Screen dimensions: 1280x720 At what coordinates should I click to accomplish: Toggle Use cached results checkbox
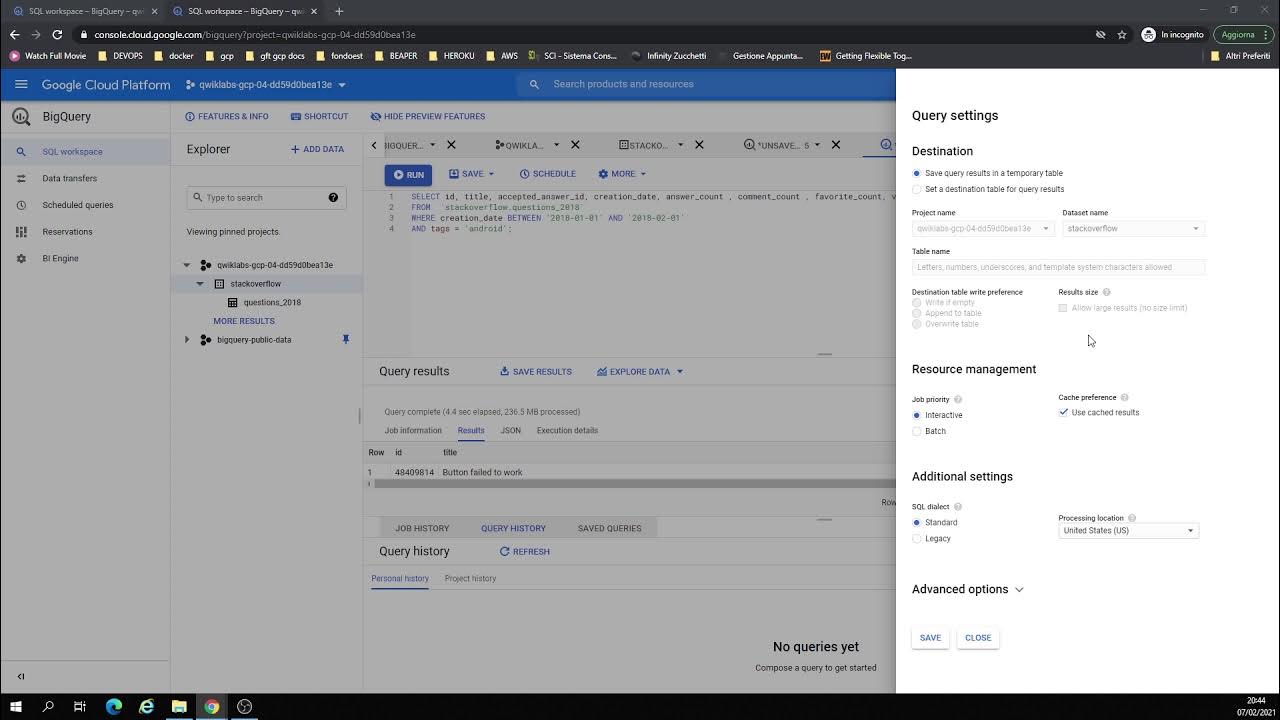(x=1064, y=412)
